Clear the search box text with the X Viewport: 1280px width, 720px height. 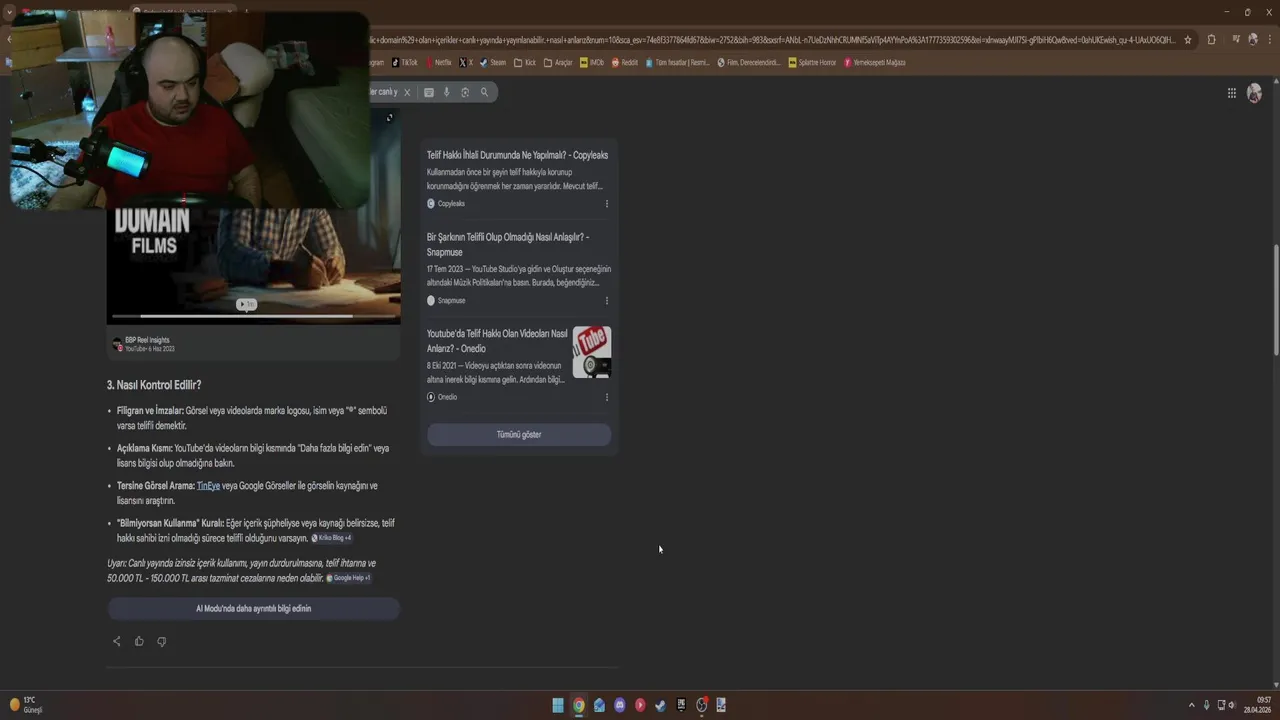click(x=407, y=92)
